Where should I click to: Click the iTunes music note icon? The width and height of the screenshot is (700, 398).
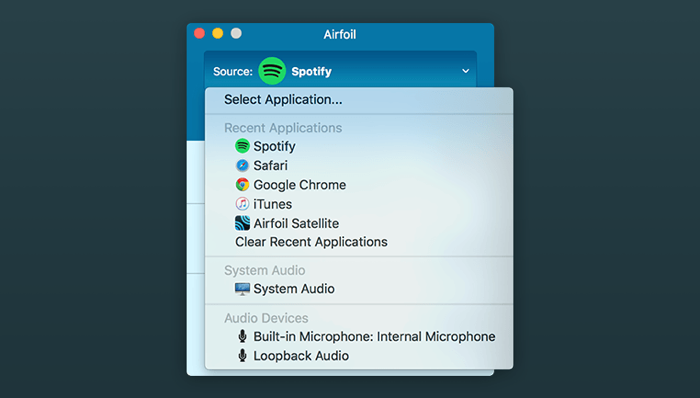(242, 204)
